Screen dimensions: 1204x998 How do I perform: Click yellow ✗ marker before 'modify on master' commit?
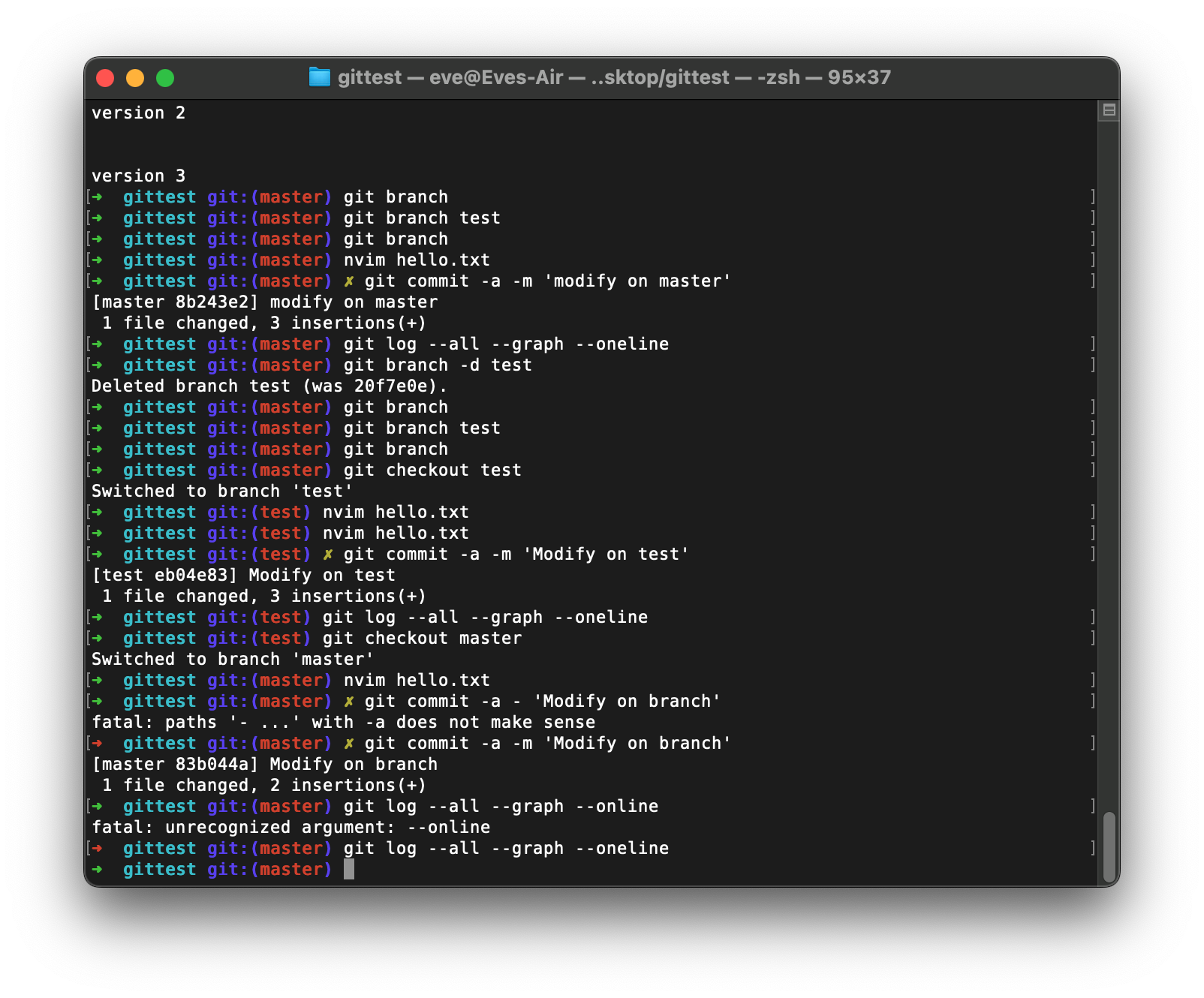pyautogui.click(x=349, y=281)
